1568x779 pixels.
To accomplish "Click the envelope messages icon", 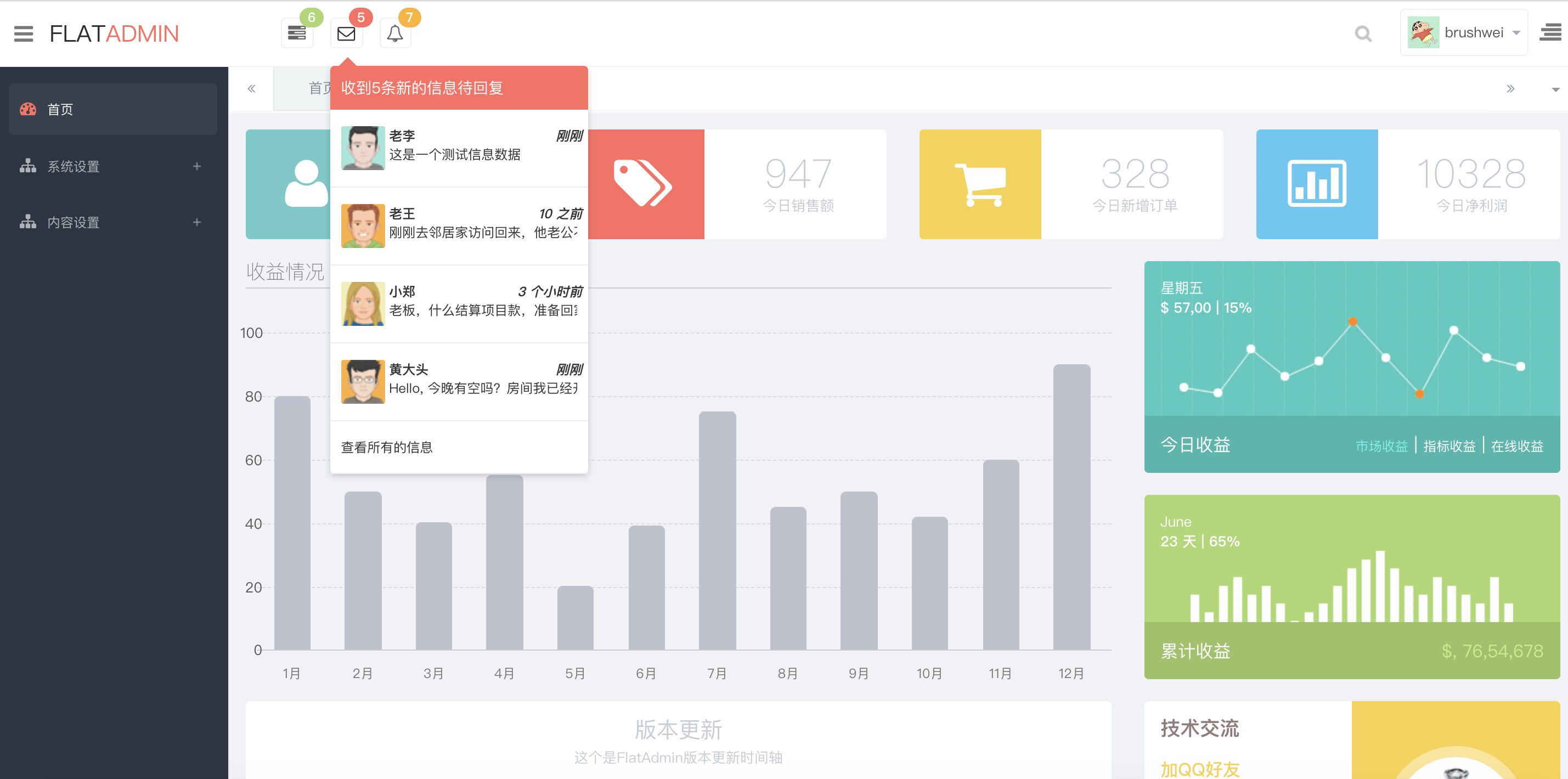I will click(x=346, y=33).
